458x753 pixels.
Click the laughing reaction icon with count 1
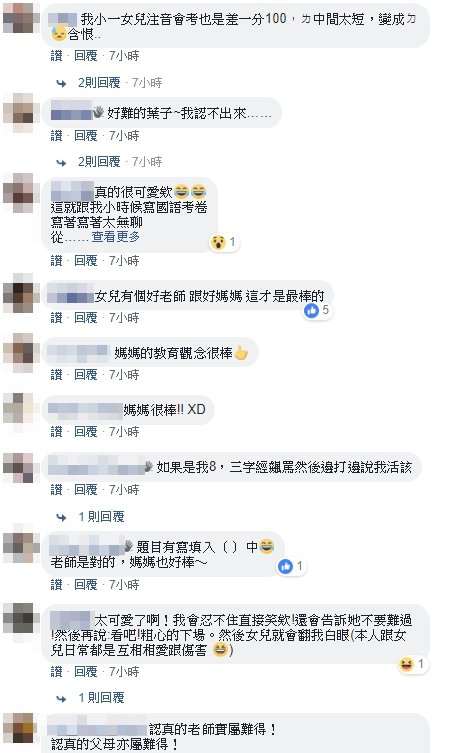point(406,665)
